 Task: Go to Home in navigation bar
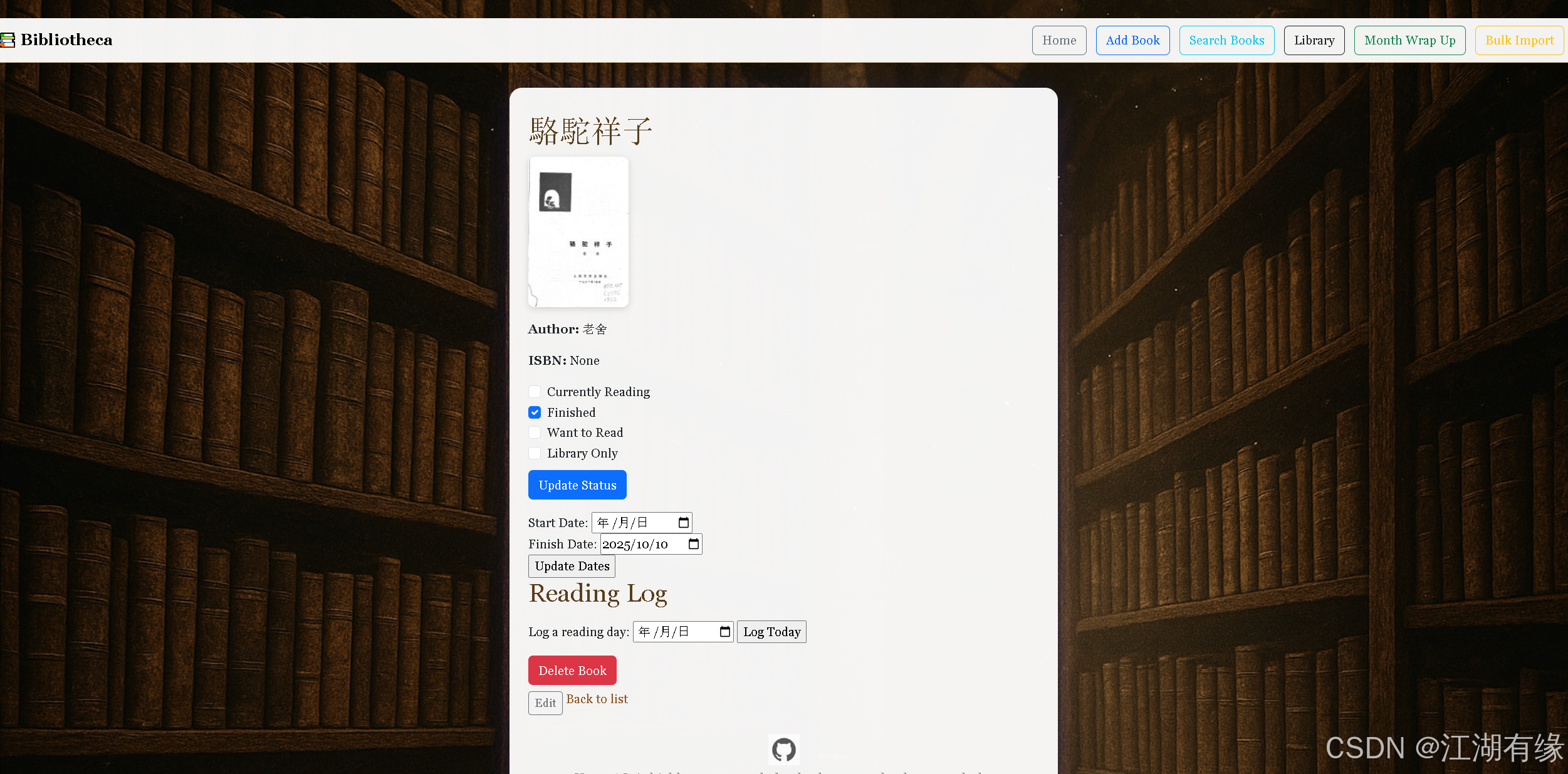(1059, 40)
